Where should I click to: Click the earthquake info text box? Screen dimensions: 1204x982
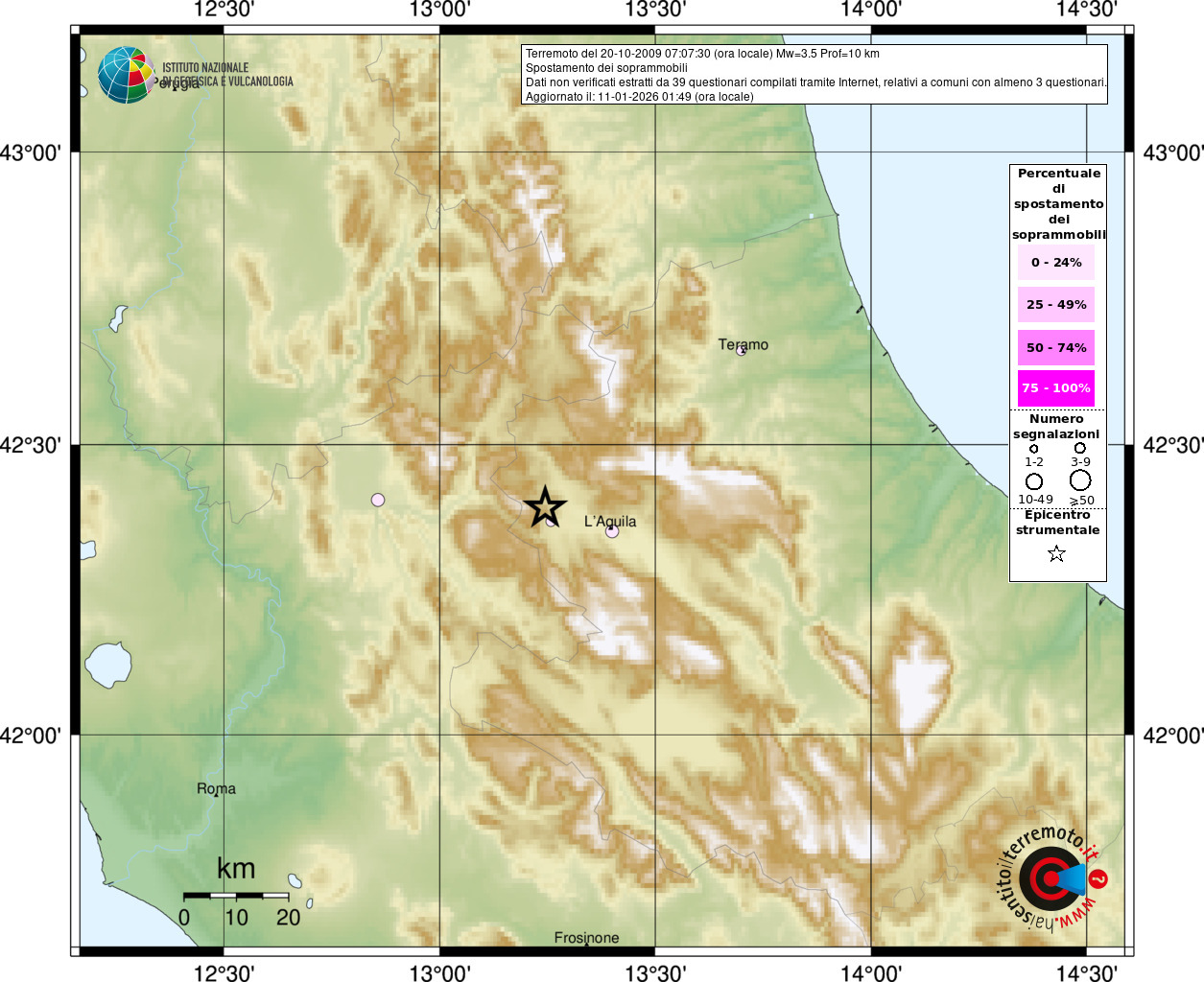[814, 75]
